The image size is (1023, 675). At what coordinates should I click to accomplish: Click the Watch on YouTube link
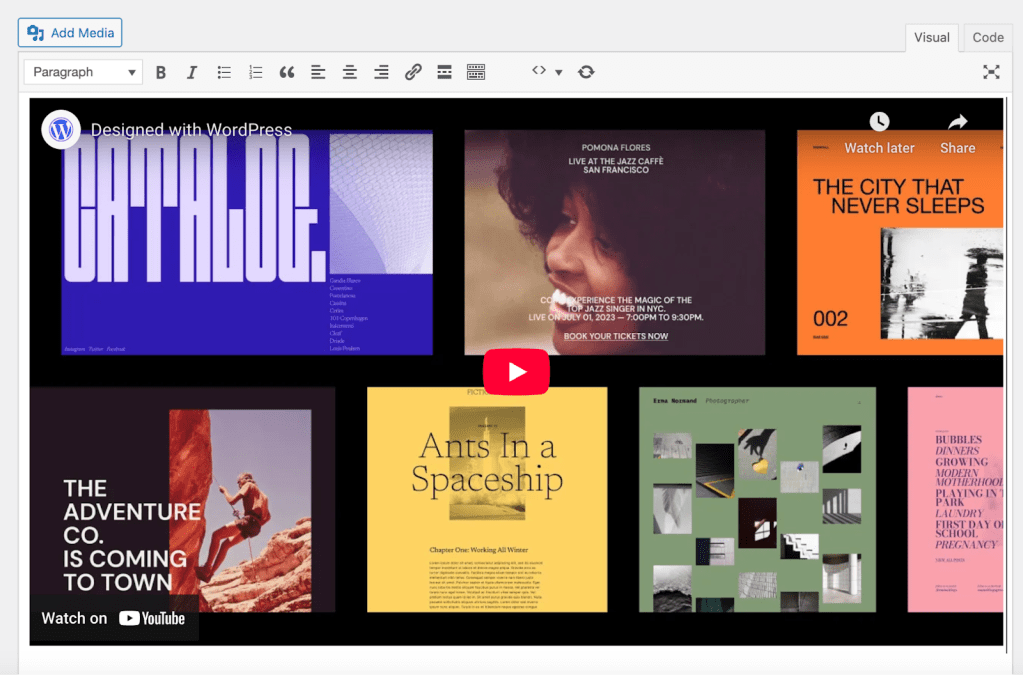point(113,618)
